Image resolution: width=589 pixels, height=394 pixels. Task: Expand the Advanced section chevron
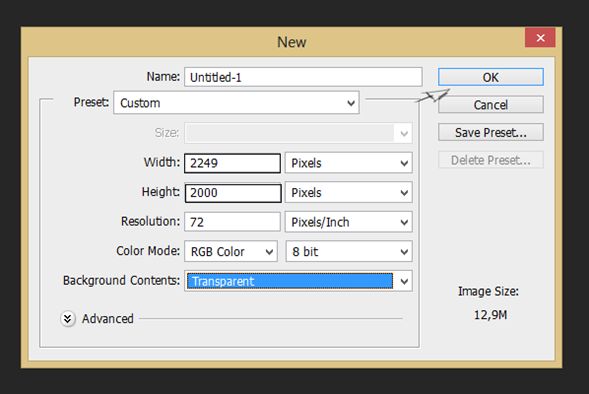tap(68, 319)
